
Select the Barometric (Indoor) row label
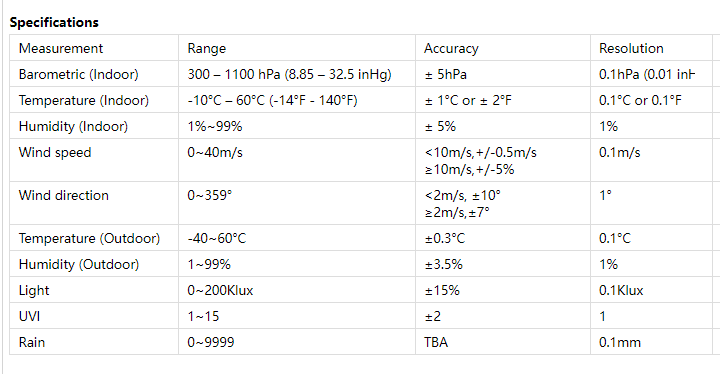(79, 74)
